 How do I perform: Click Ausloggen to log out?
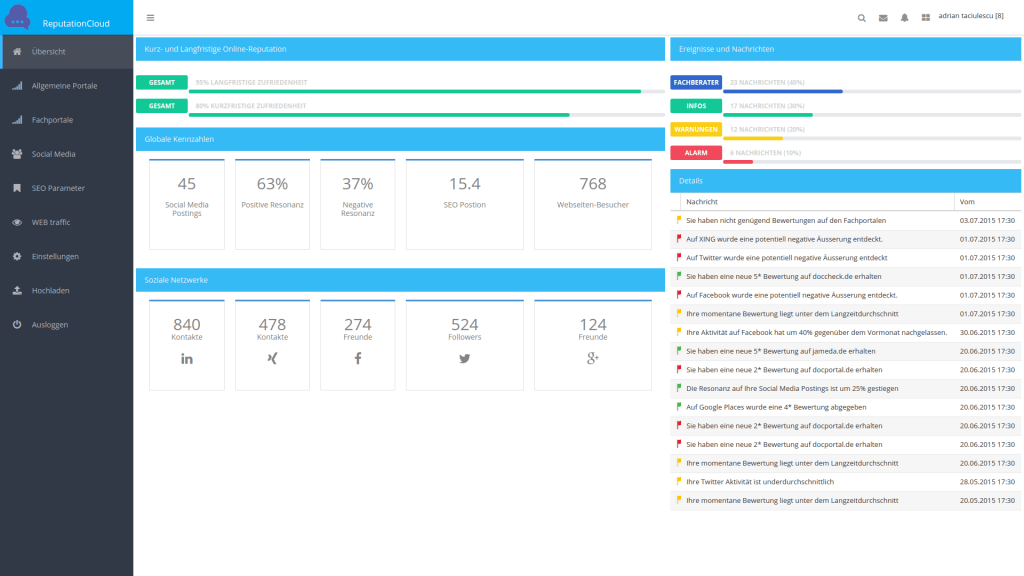pyautogui.click(x=50, y=324)
